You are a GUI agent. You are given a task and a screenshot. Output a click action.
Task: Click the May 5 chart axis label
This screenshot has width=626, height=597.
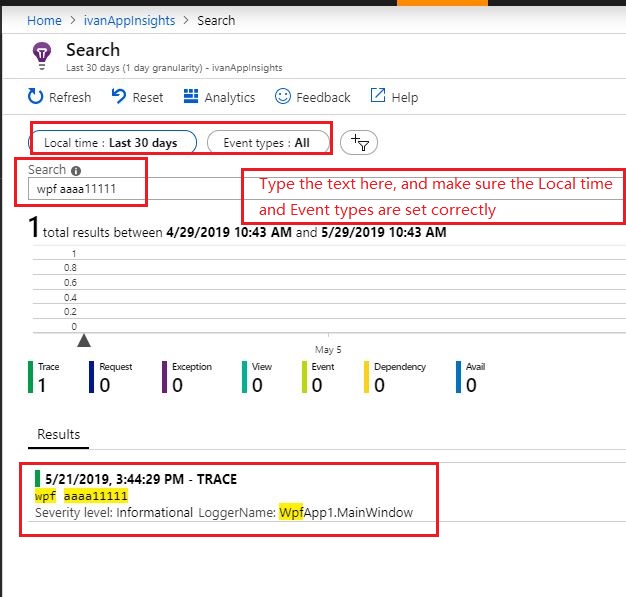tap(328, 350)
